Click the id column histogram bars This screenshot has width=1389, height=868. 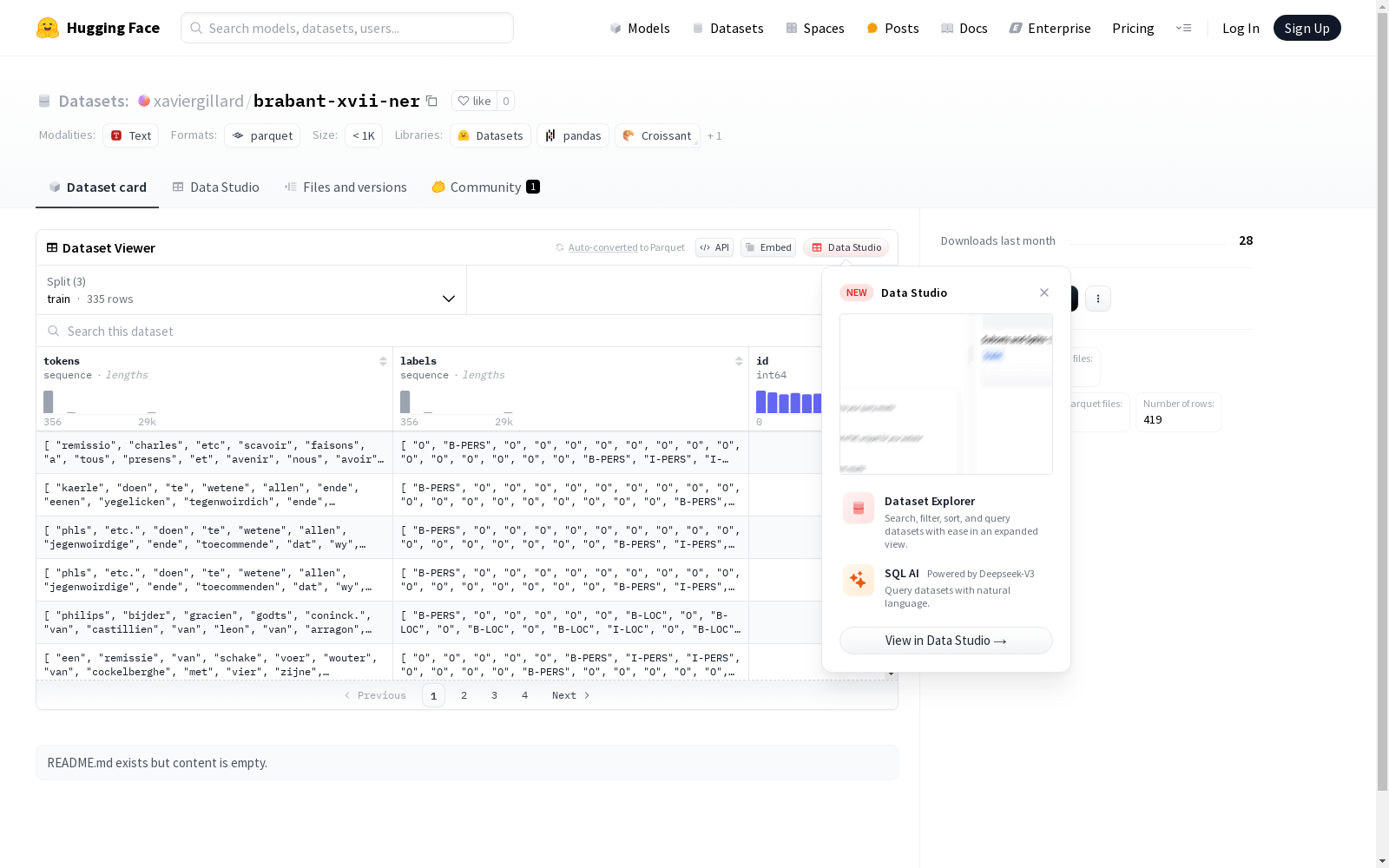pyautogui.click(x=788, y=402)
